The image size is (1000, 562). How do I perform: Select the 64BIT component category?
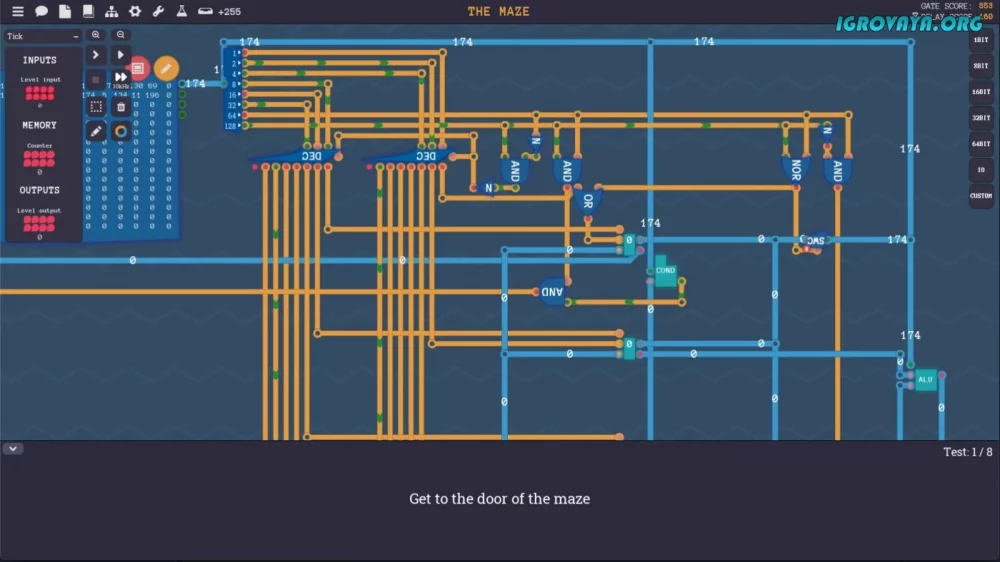point(981,144)
